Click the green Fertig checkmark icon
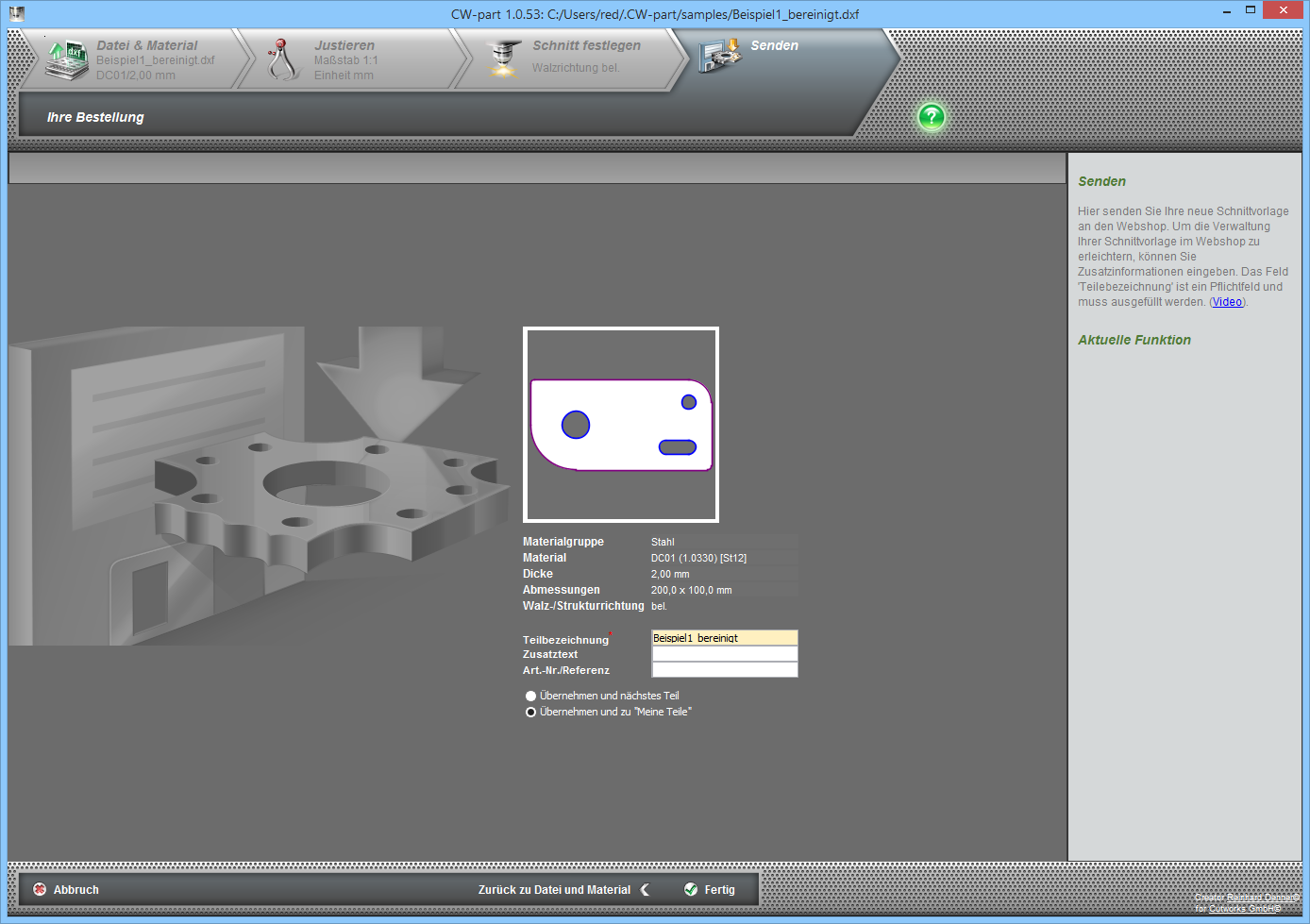 pyautogui.click(x=691, y=889)
